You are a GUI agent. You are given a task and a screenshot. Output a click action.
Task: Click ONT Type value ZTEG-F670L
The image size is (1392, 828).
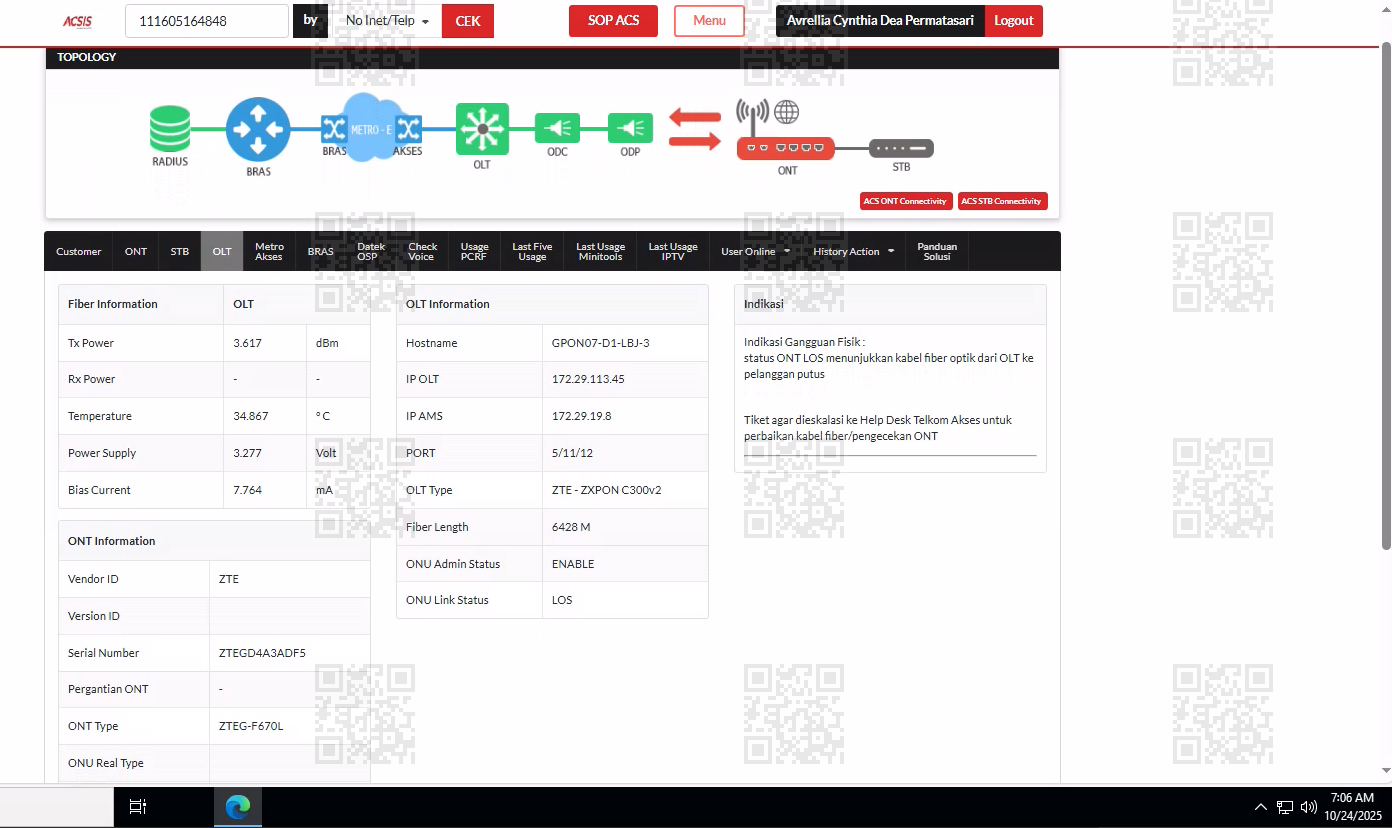(251, 726)
